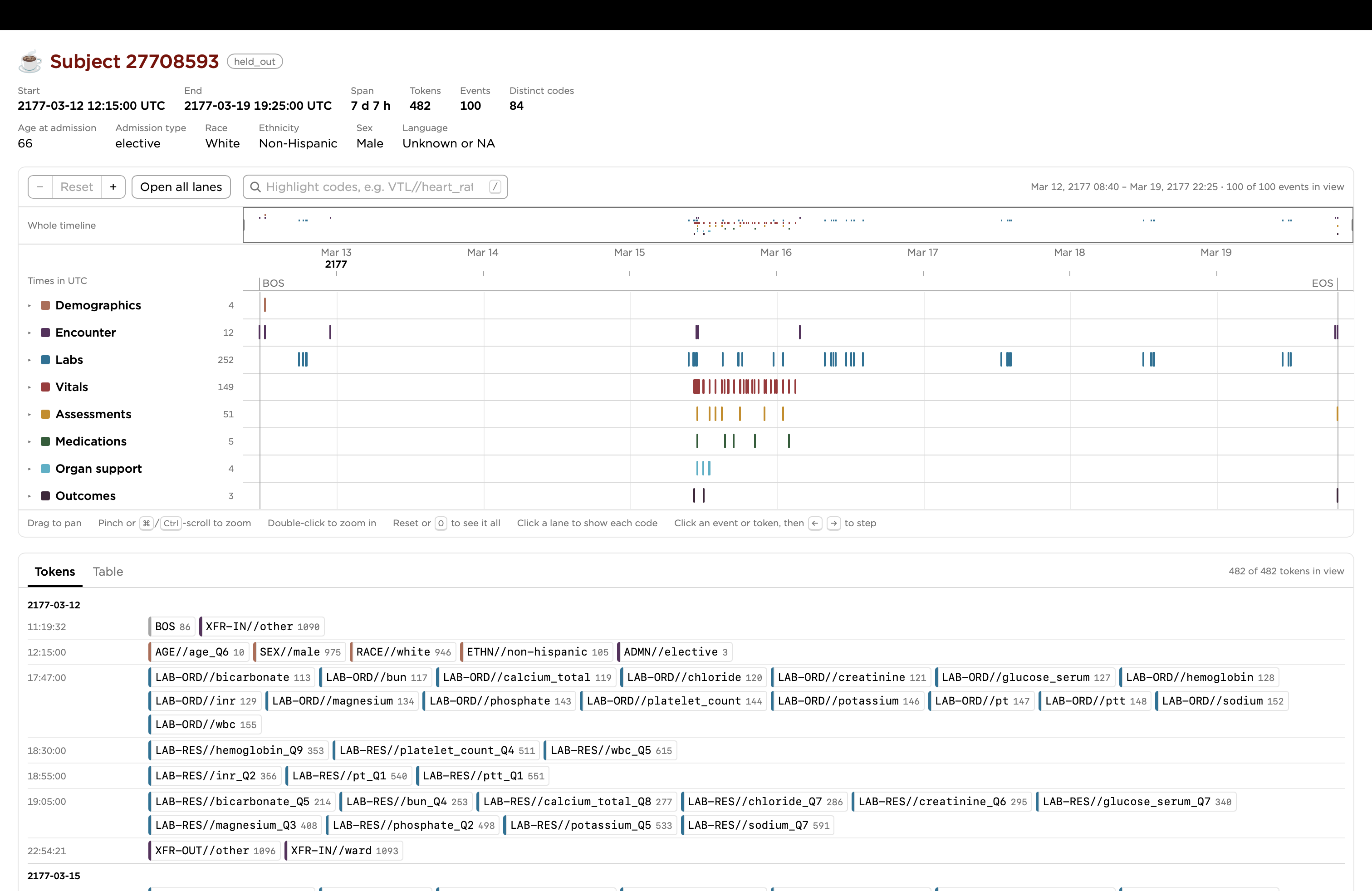The image size is (1372, 891).
Task: Select the LAB-ORD//bicarbonate 113 token
Action: pyautogui.click(x=232, y=677)
